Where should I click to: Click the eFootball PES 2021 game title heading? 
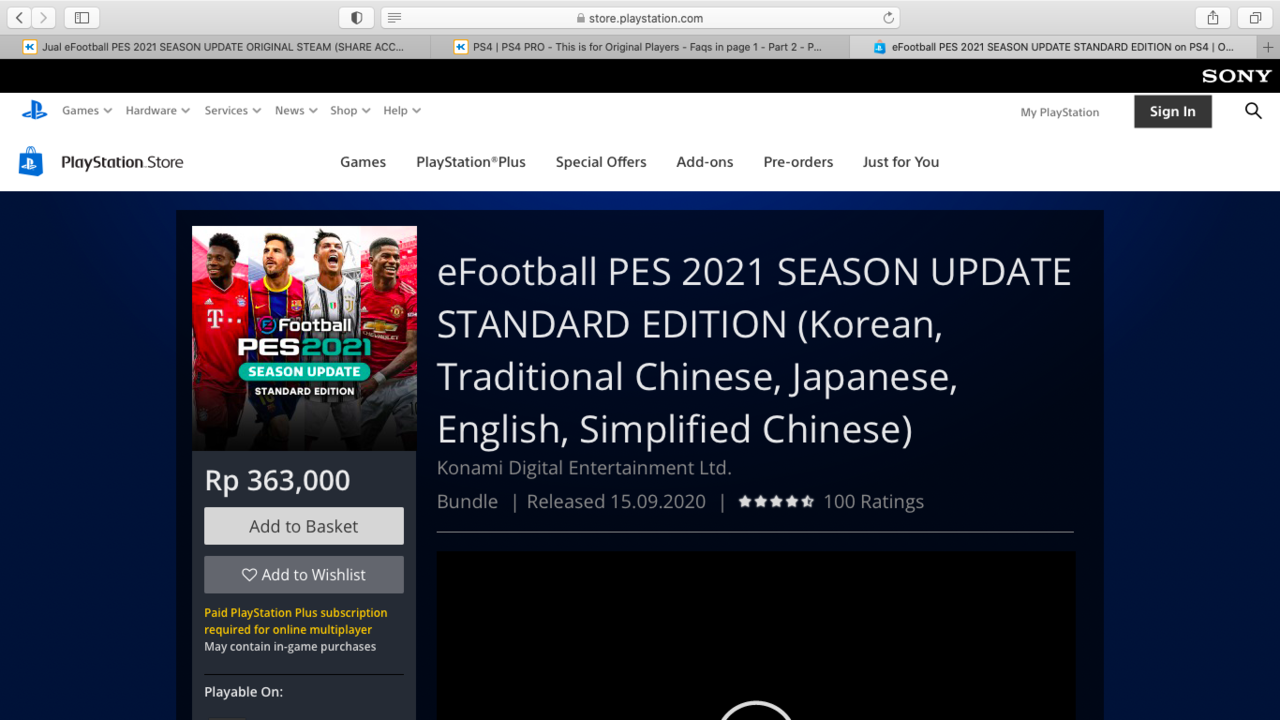click(755, 350)
